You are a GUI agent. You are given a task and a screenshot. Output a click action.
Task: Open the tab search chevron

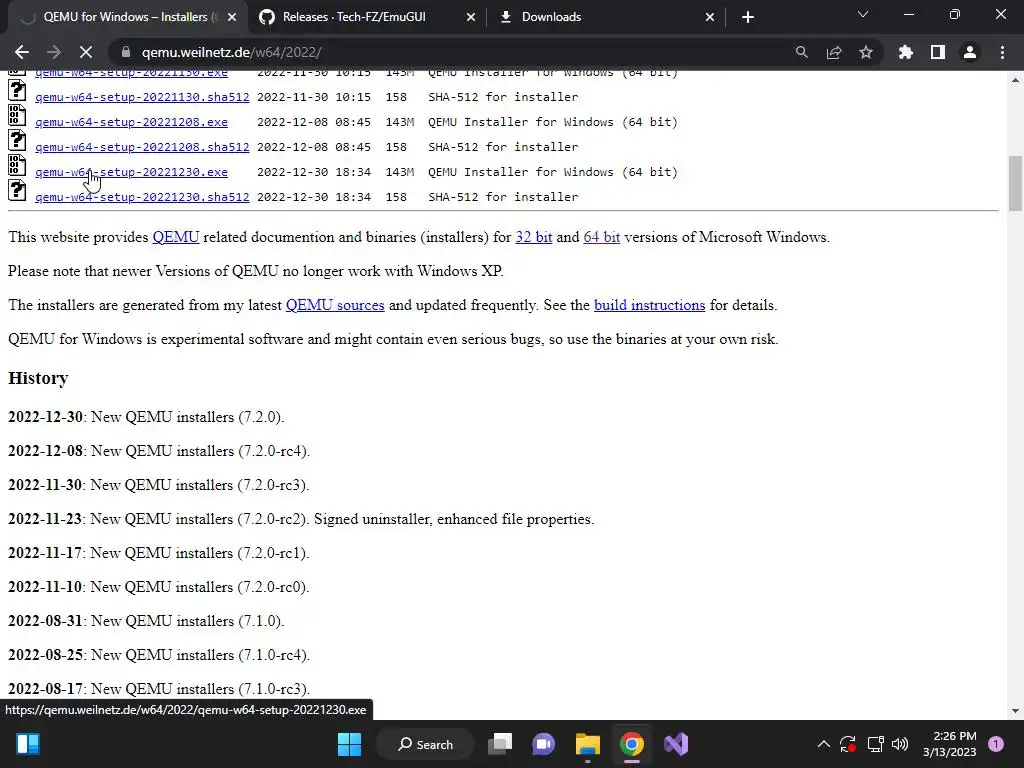click(863, 14)
